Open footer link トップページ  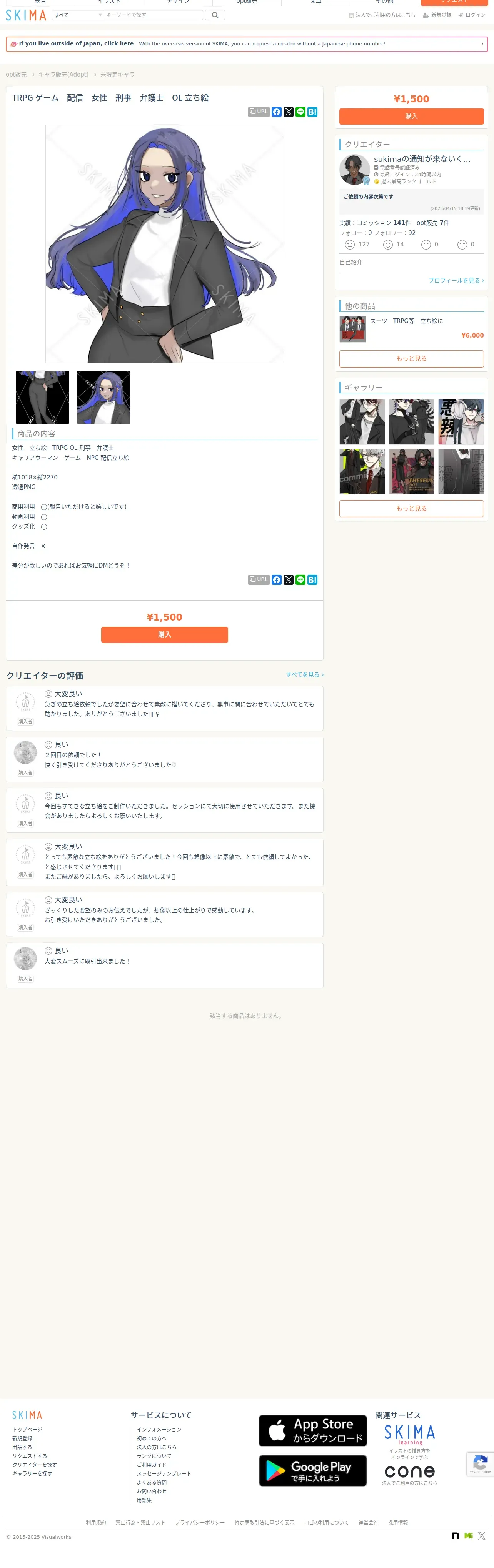click(27, 1430)
